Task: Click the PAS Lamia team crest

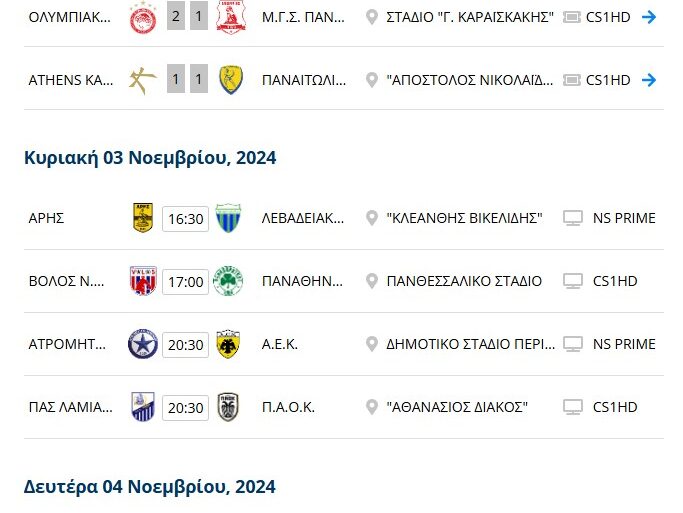Action: (143, 407)
